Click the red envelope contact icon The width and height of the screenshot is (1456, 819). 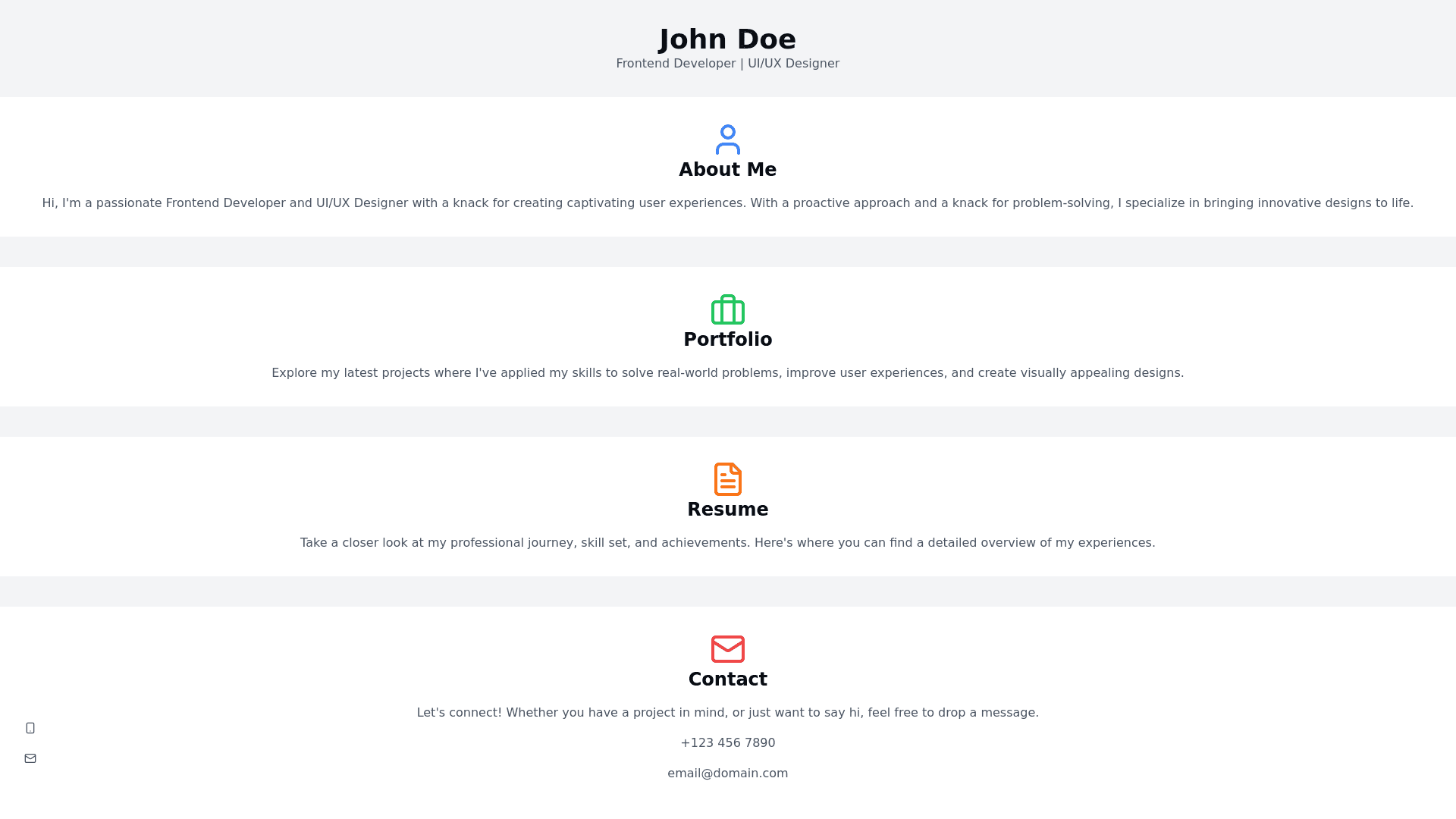coord(727,649)
